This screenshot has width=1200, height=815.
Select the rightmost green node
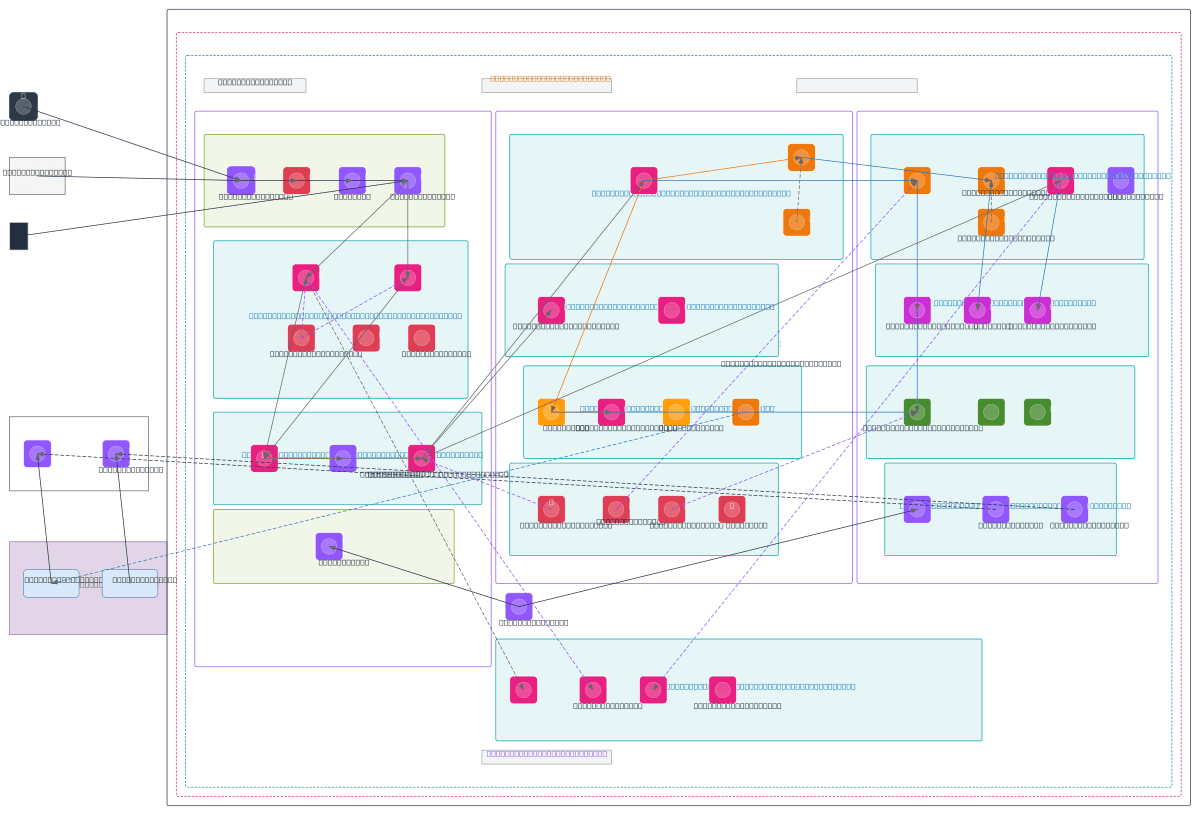1037,412
